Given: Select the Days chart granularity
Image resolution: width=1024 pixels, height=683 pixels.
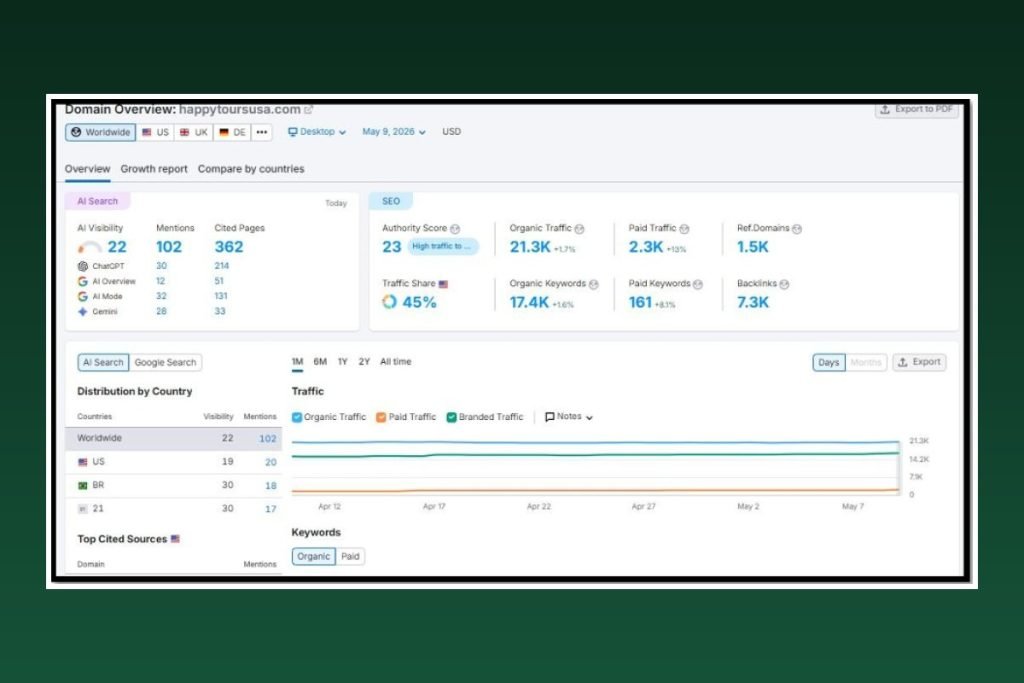Looking at the screenshot, I should coord(829,362).
